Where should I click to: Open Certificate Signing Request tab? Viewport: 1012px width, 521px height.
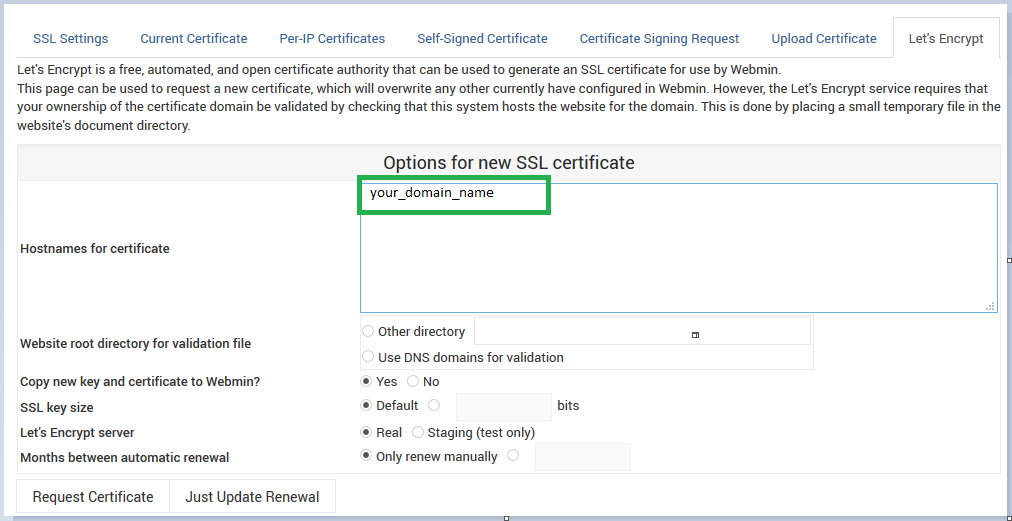pos(659,39)
